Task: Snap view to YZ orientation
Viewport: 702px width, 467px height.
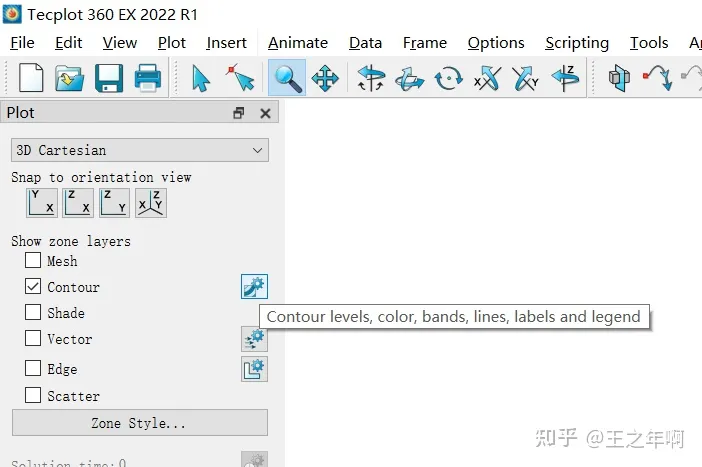Action: [114, 203]
